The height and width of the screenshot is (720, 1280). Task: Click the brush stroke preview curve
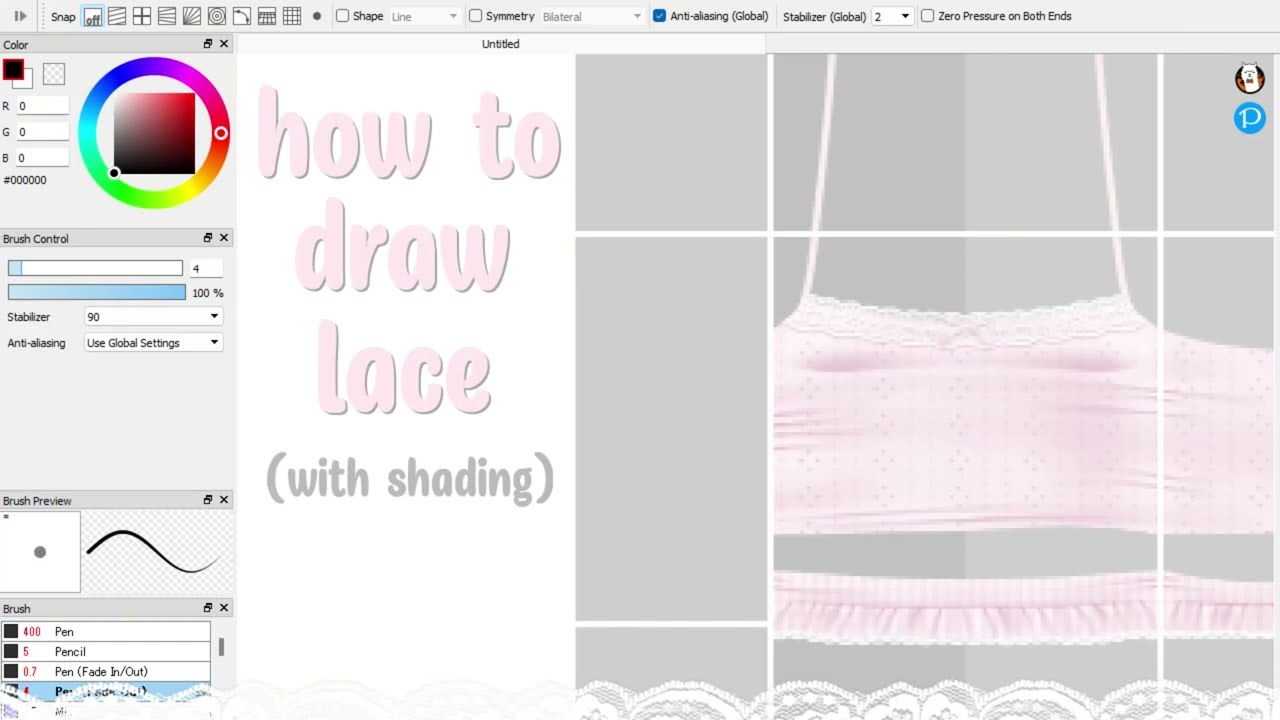point(157,552)
